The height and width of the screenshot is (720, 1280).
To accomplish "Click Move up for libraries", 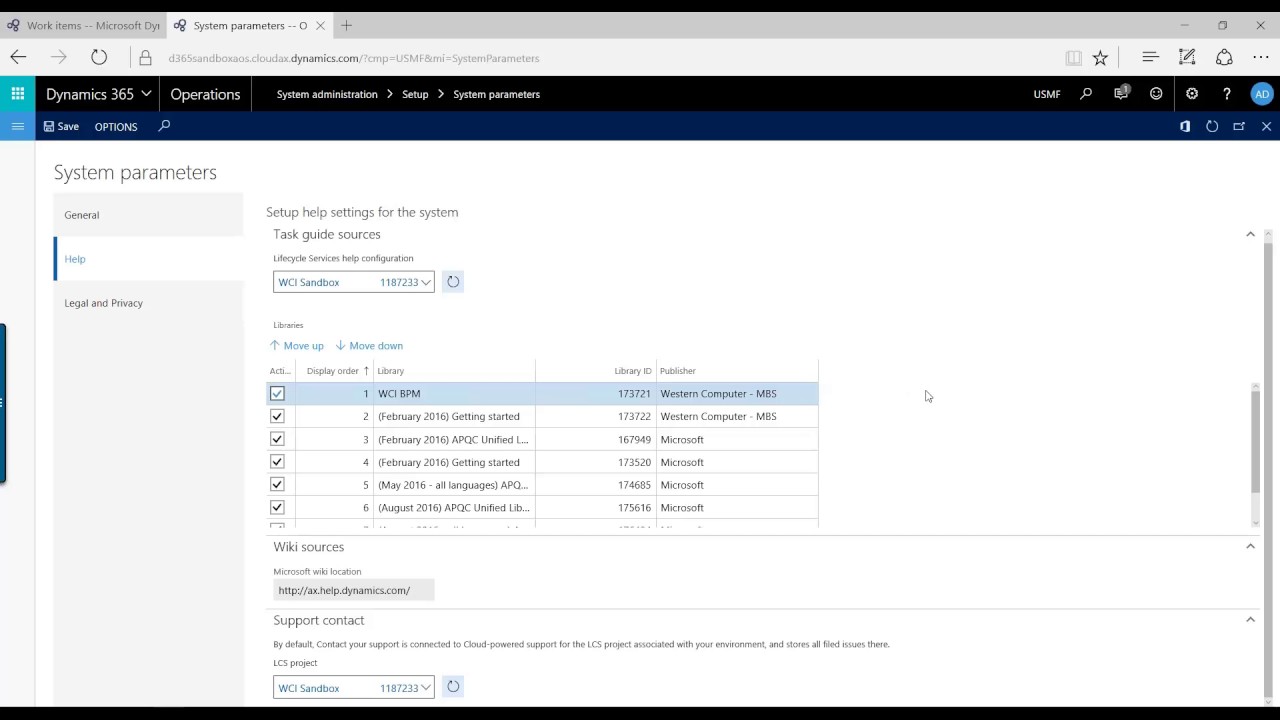I will point(297,346).
